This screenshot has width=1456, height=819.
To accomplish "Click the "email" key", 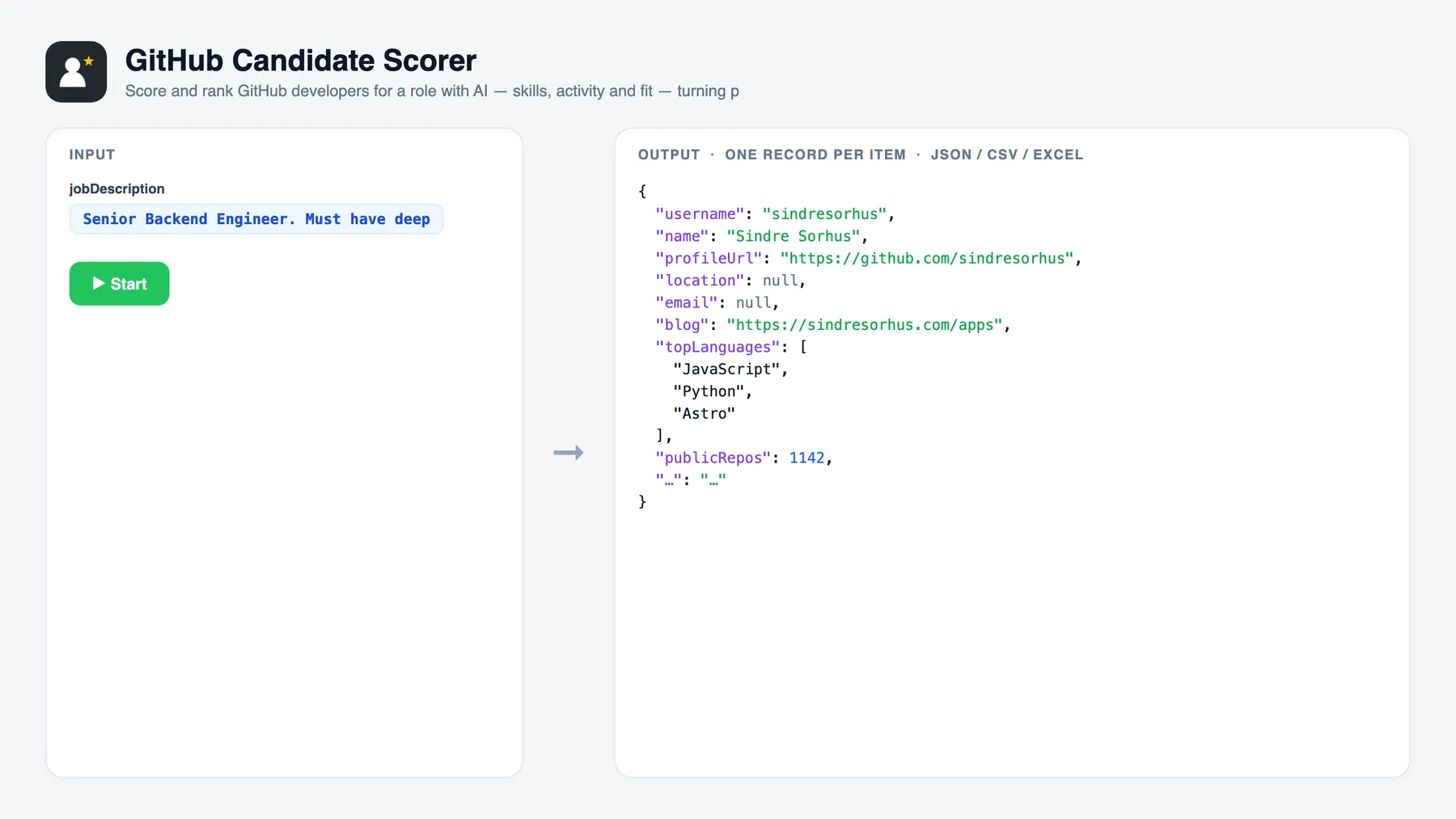I will 686,302.
